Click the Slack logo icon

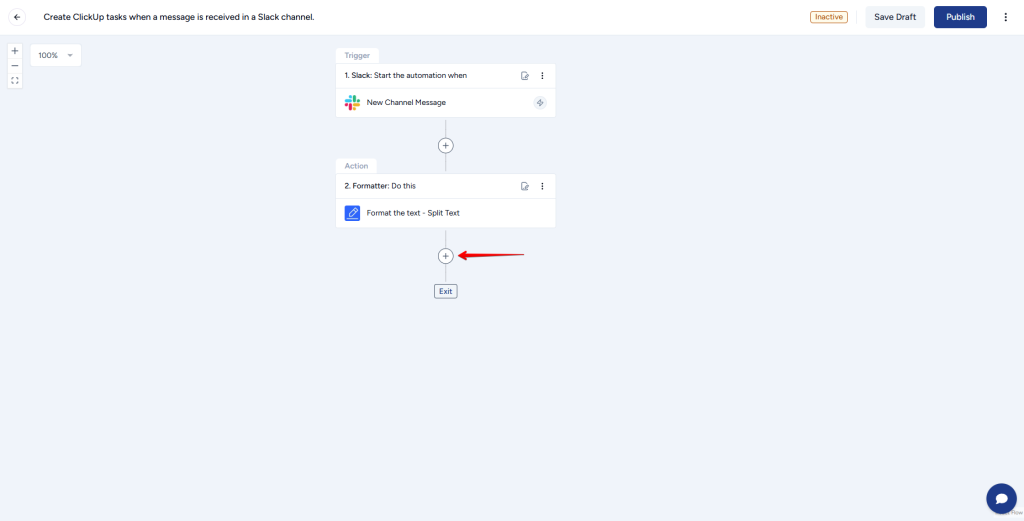click(352, 102)
